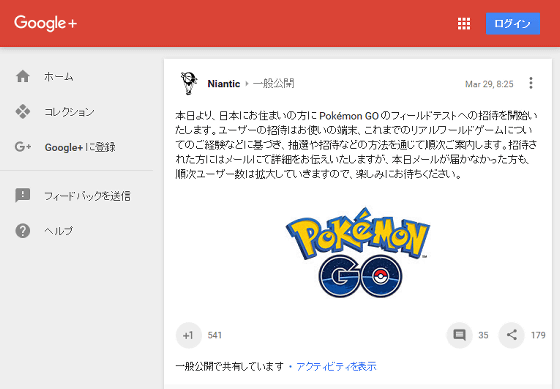This screenshot has width=560, height=389.
Task: Click the blue ログイン button
Action: click(x=512, y=24)
